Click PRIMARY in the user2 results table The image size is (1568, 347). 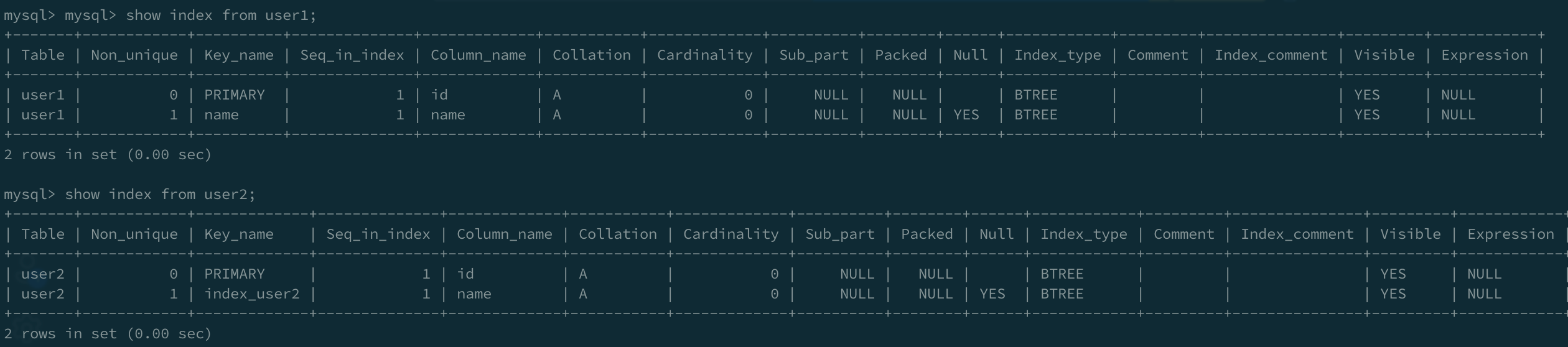pos(235,274)
